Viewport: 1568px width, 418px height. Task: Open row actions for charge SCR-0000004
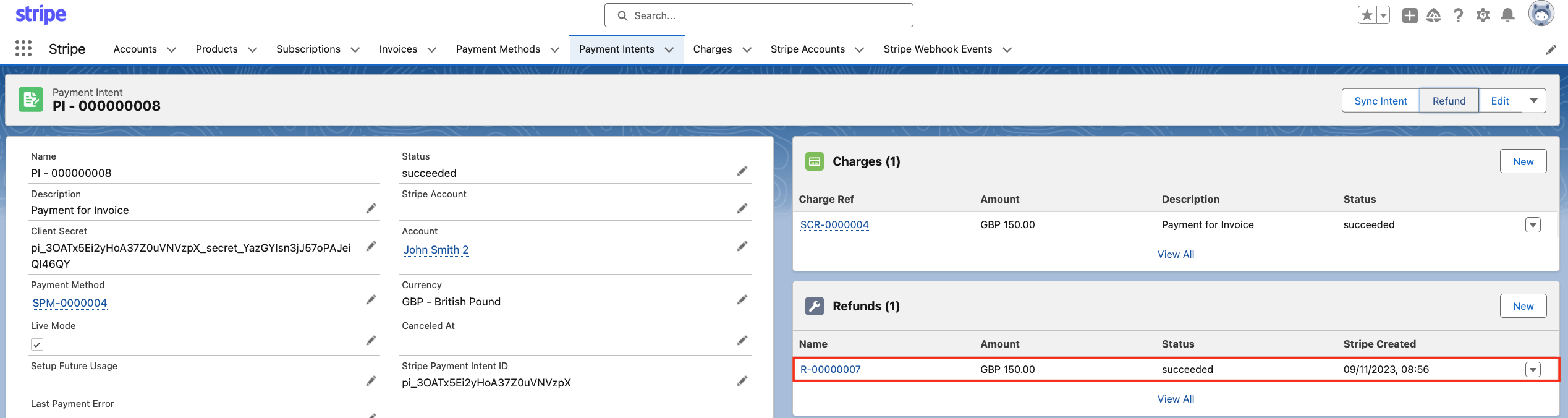(x=1533, y=225)
